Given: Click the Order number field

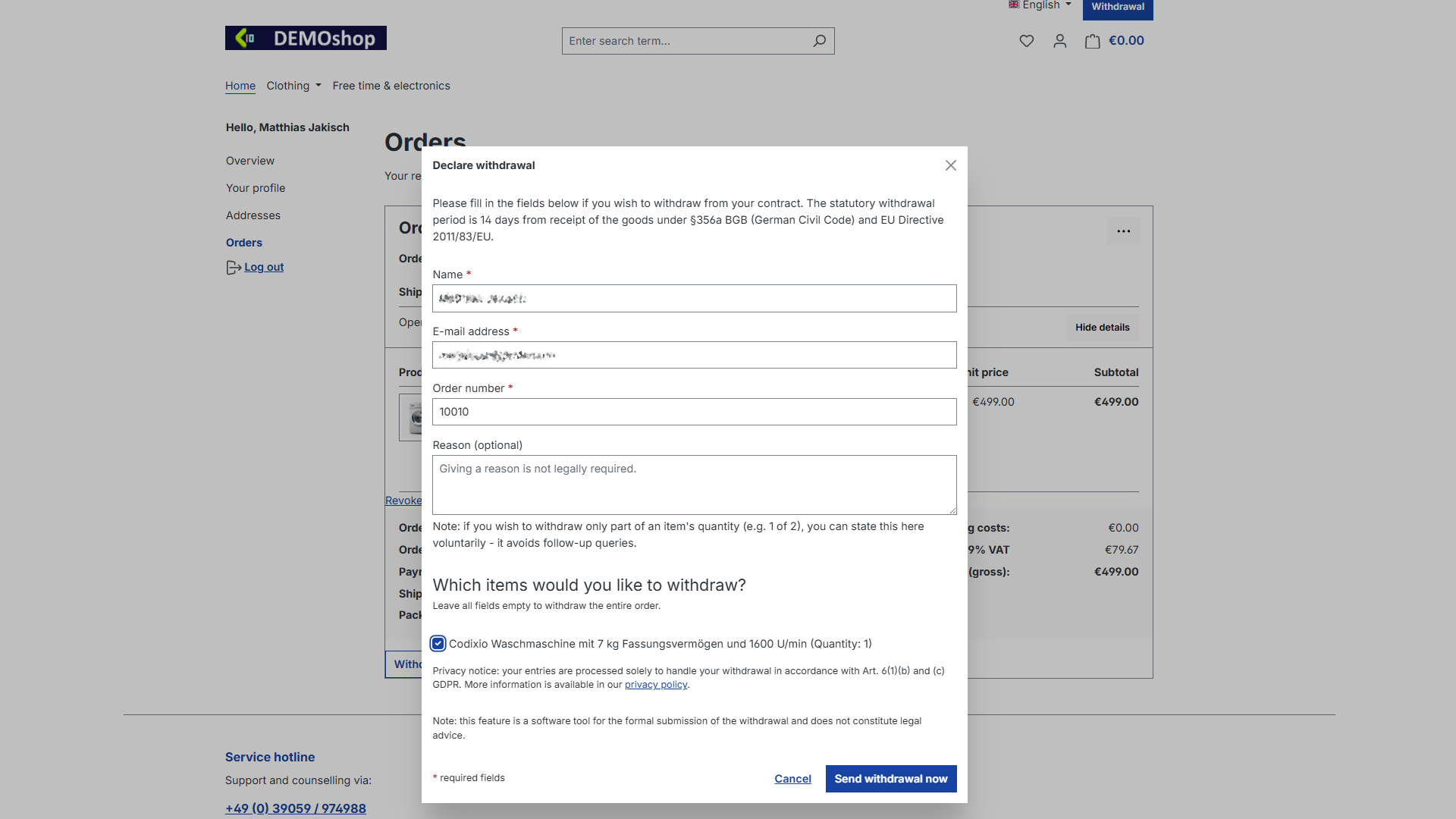Looking at the screenshot, I should click(x=695, y=412).
